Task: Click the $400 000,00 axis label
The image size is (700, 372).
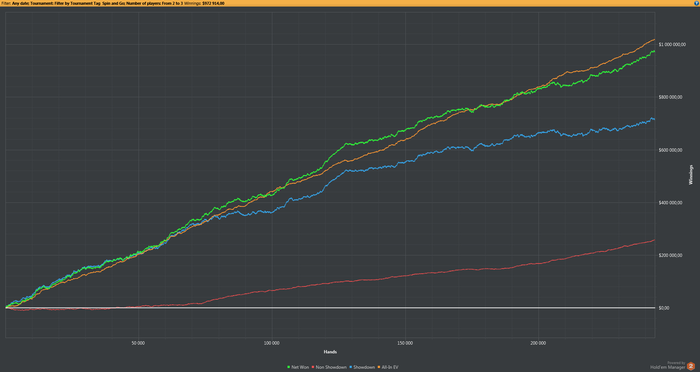Action: coord(671,203)
